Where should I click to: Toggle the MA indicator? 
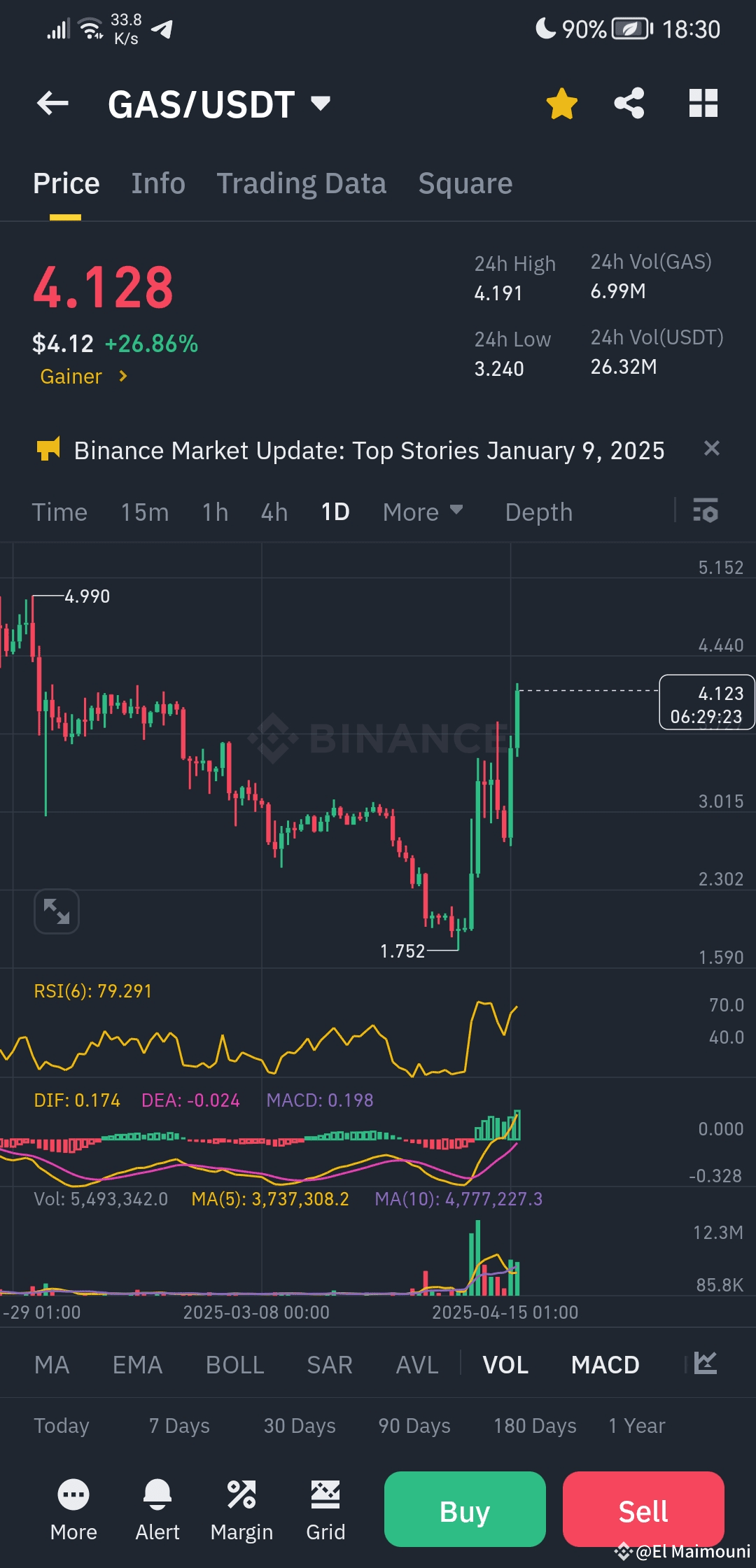click(x=52, y=1365)
